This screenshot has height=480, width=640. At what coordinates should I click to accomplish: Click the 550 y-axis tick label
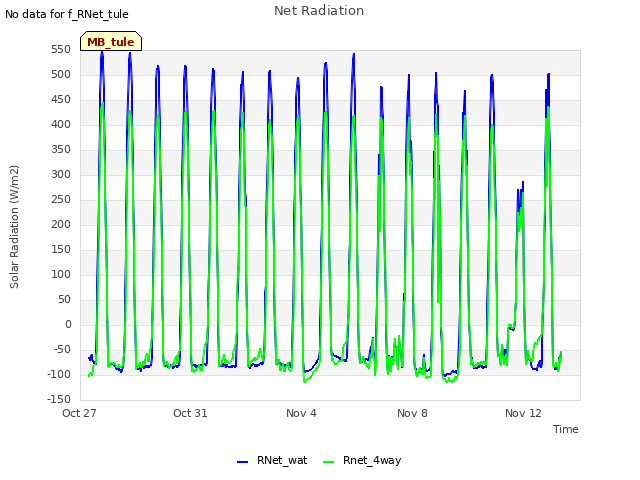61,49
